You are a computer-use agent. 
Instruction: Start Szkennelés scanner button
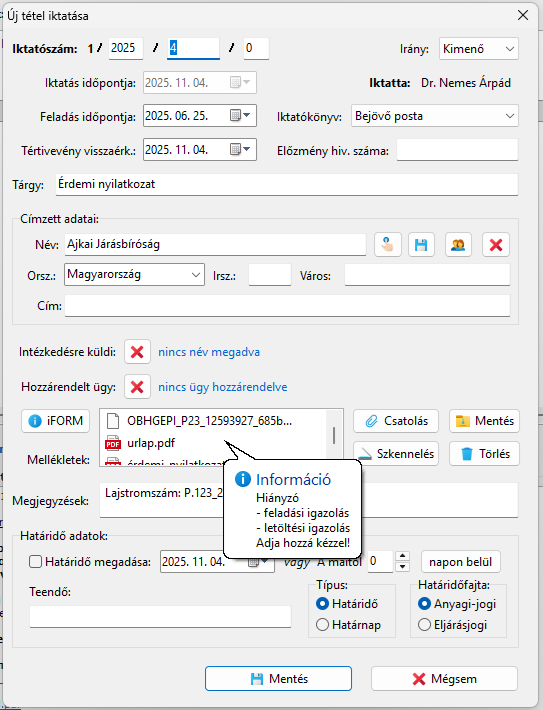396,454
